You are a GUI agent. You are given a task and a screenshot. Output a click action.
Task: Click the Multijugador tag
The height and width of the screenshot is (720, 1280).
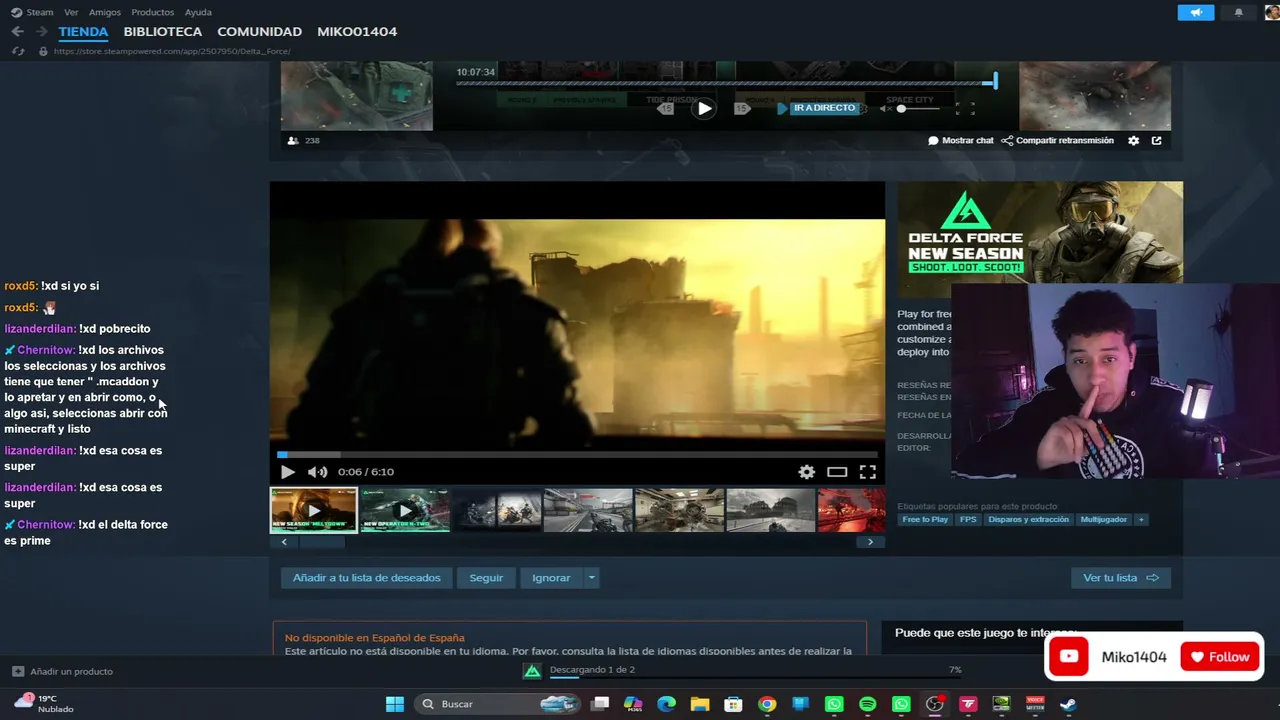pos(1104,520)
